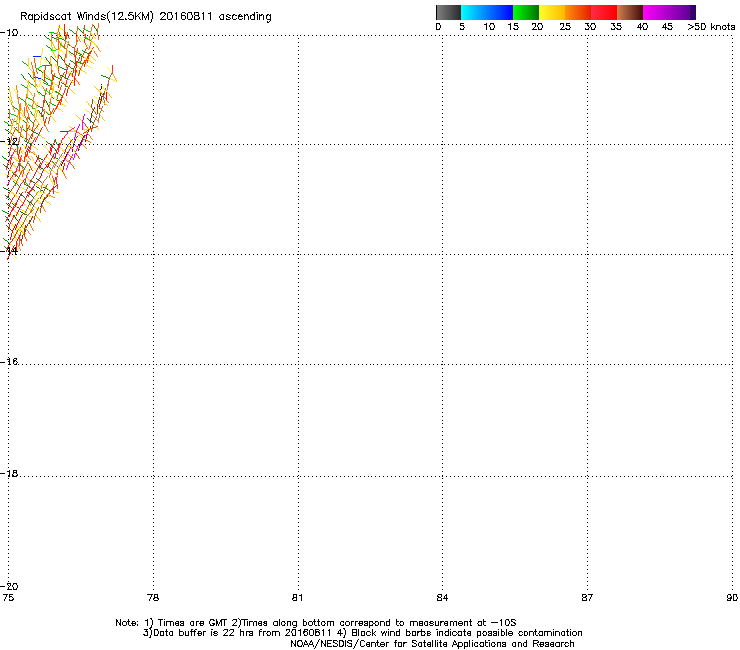
Task: Click the latitude axis label '-20'
Action: (x=9, y=586)
